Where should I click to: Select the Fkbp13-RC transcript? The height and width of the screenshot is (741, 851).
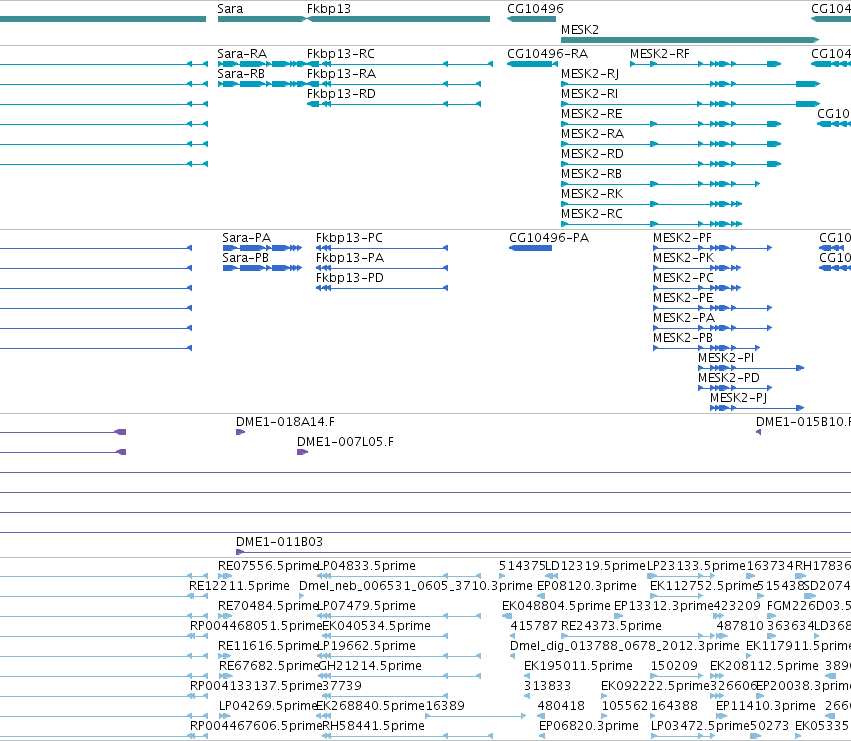coord(400,64)
